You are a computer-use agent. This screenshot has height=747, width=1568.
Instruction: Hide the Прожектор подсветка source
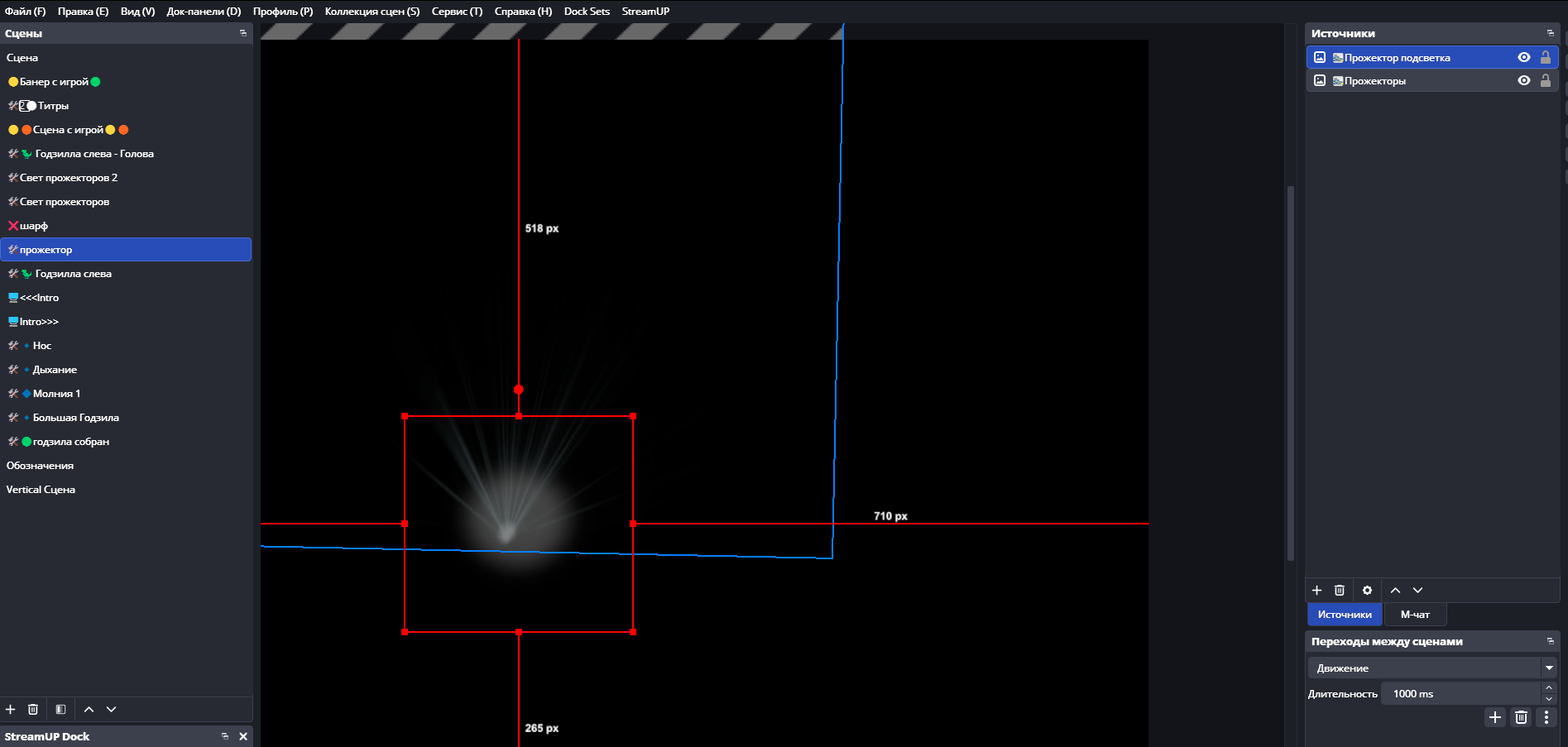[x=1523, y=58]
